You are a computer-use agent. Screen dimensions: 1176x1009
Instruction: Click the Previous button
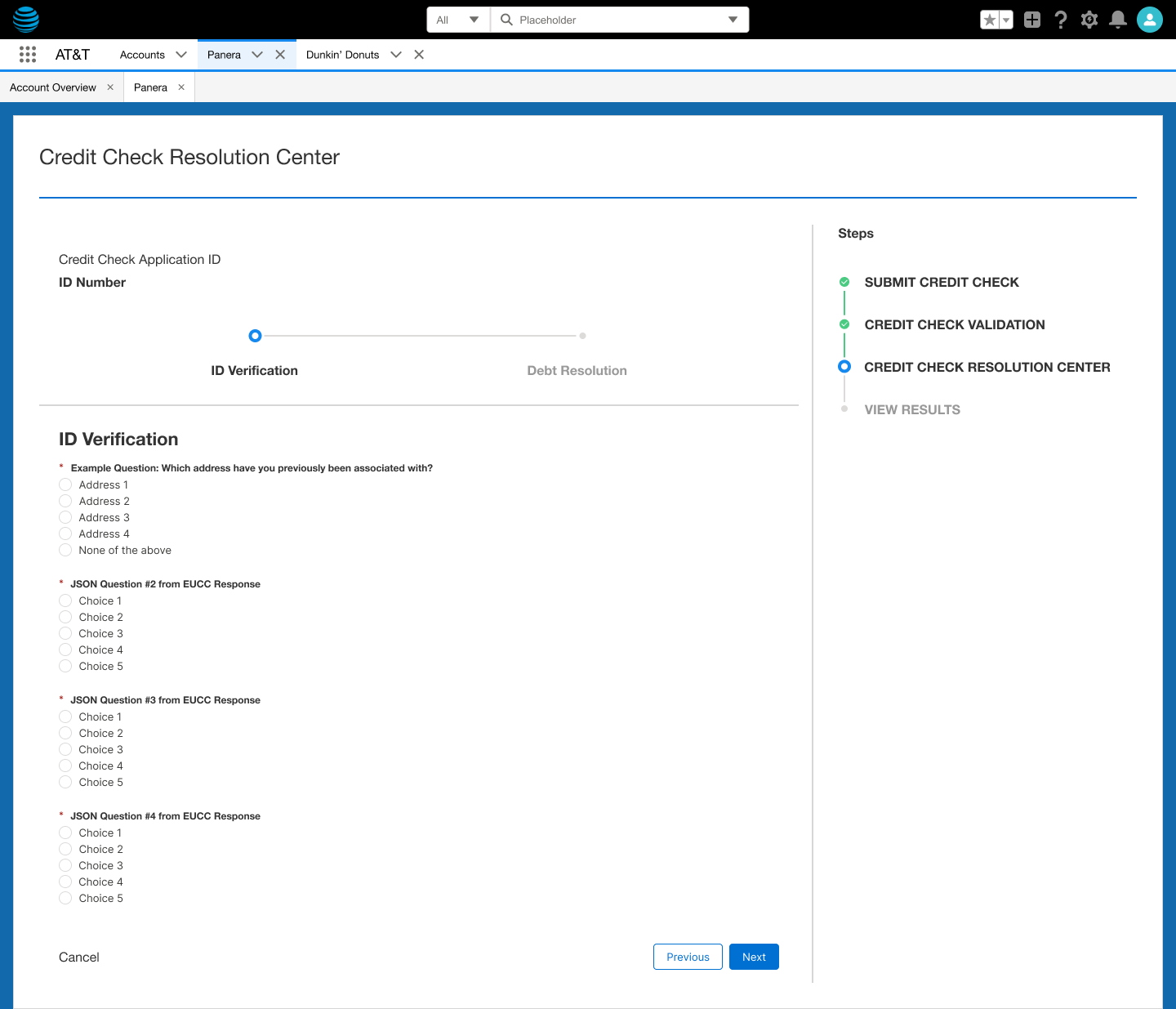tap(688, 957)
